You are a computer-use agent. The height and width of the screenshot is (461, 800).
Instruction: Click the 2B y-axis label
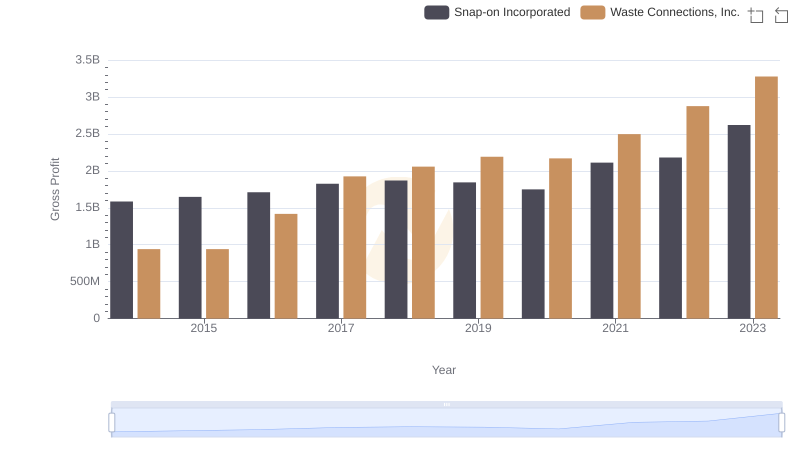pyautogui.click(x=92, y=170)
